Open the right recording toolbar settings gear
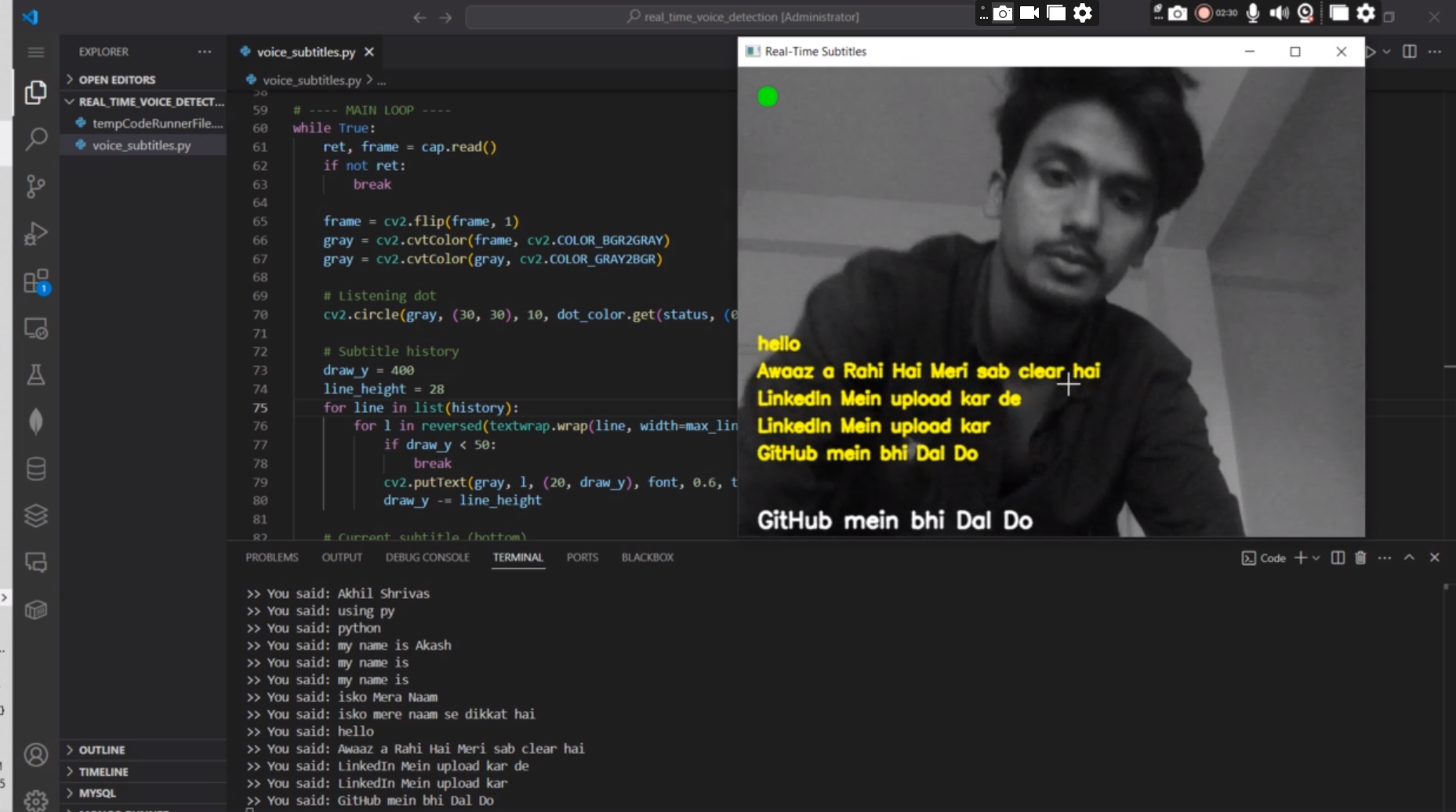Viewport: 1456px width, 812px height. tap(1366, 13)
